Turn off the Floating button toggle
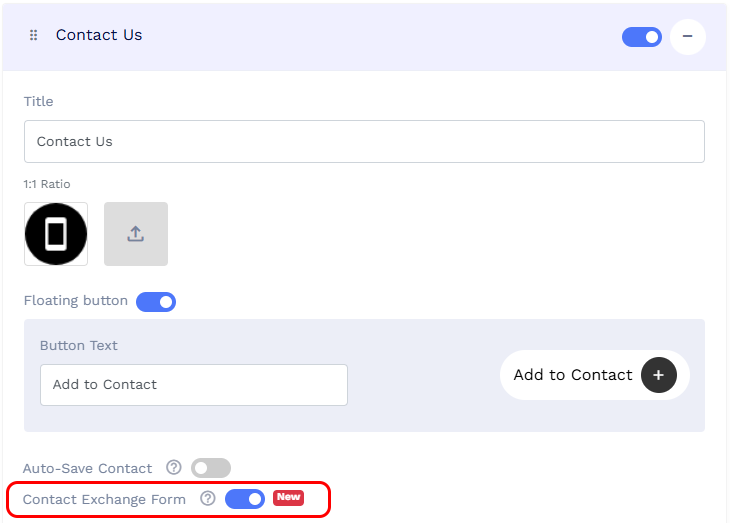Screen dimensions: 730x523 tap(156, 302)
